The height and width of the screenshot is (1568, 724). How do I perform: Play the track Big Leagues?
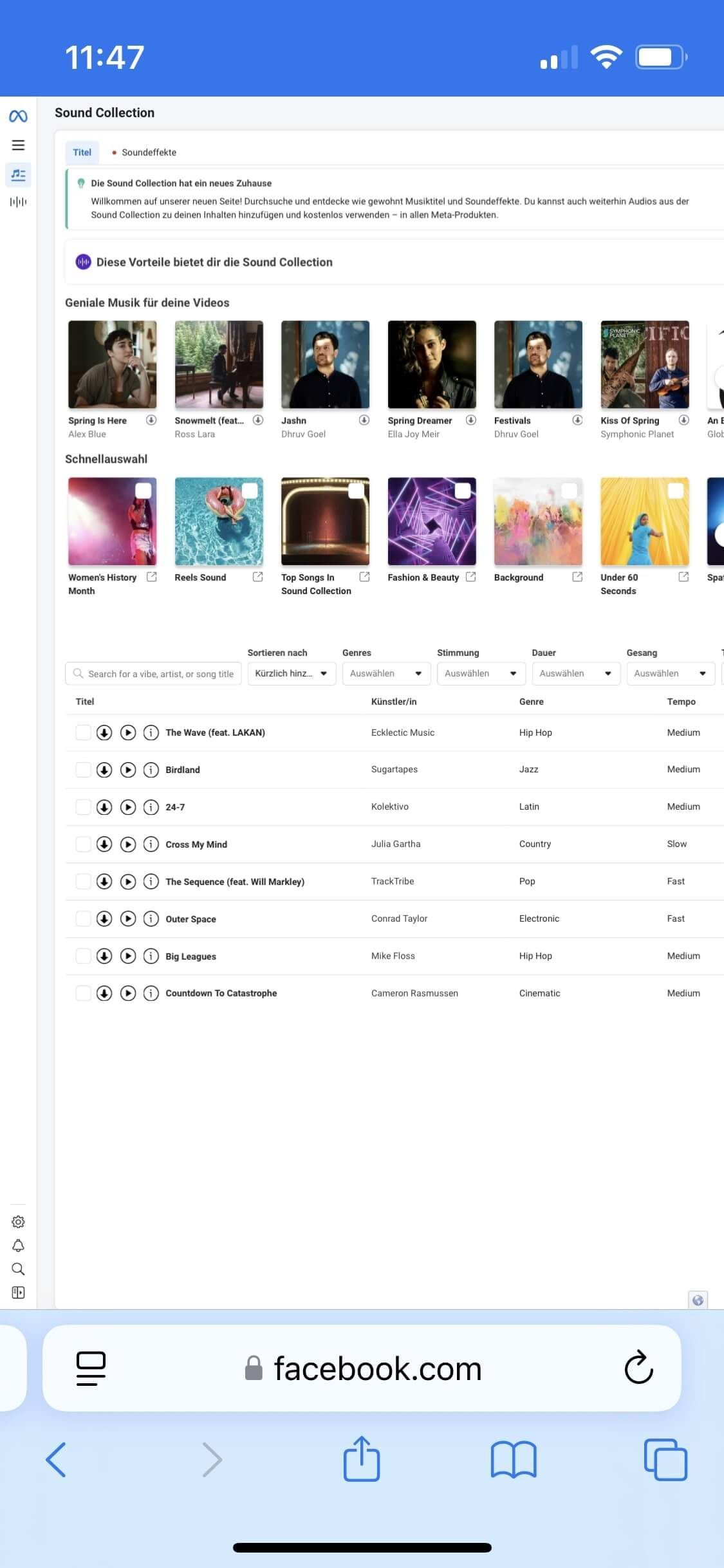pyautogui.click(x=128, y=956)
